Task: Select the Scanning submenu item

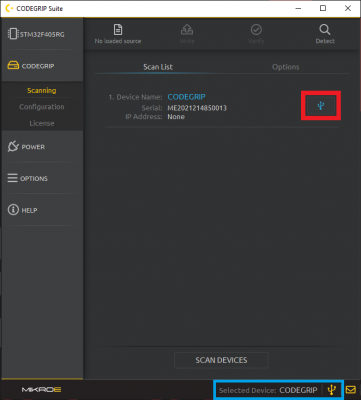Action: pyautogui.click(x=42, y=90)
